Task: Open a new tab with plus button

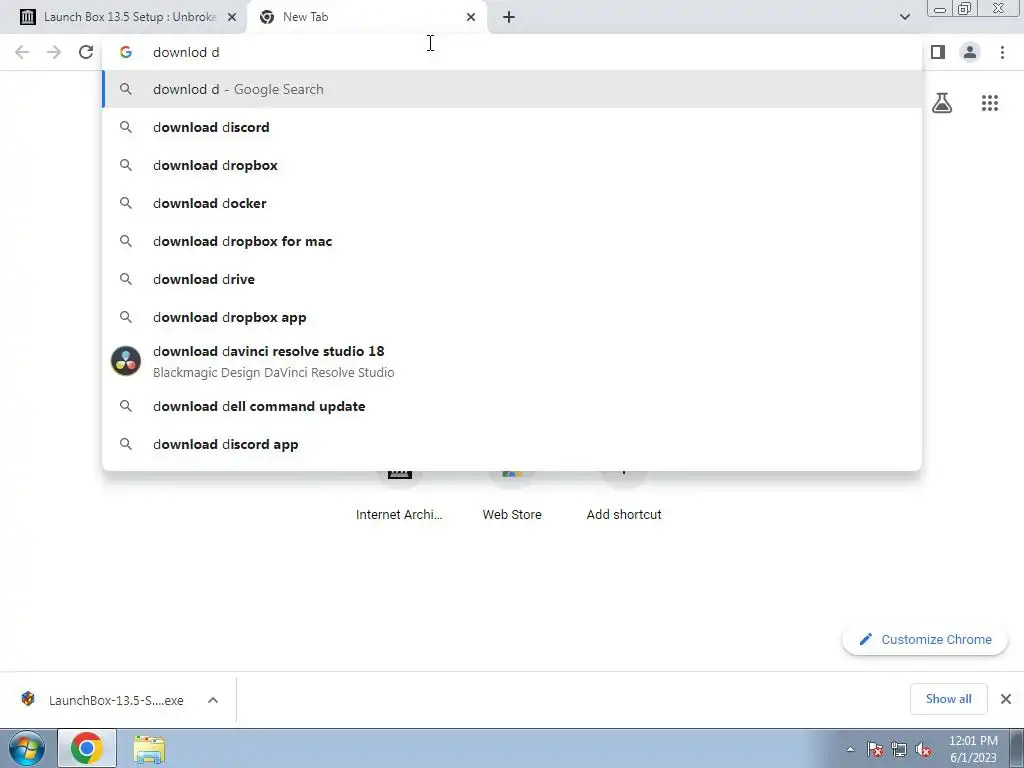Action: [509, 17]
